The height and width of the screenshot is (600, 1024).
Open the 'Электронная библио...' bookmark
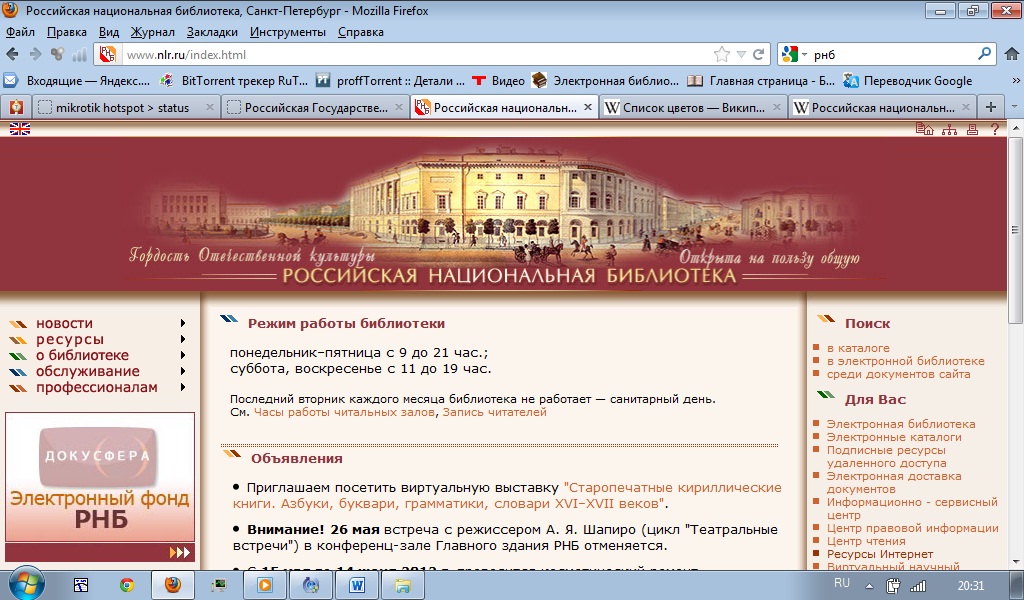[x=605, y=81]
